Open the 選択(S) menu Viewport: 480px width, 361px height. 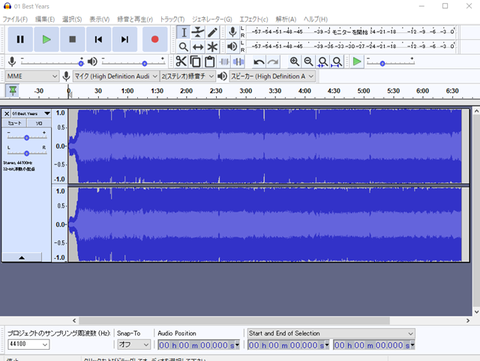pos(72,19)
